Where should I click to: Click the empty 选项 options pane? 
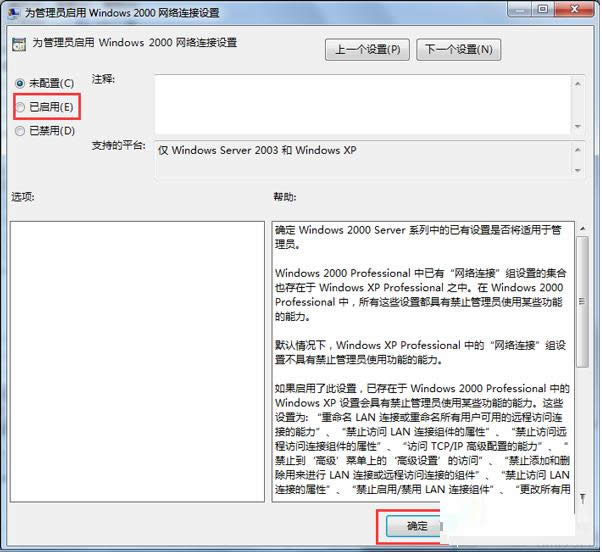(137, 362)
